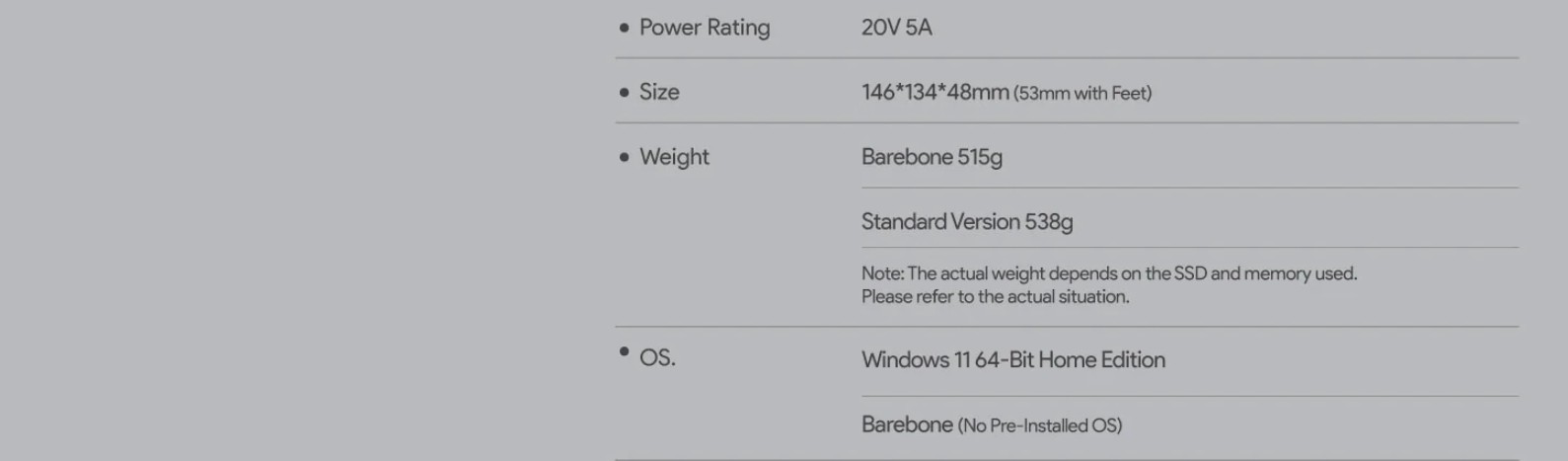Click the Barebone OS option text
Image resolution: width=1568 pixels, height=461 pixels.
click(907, 424)
